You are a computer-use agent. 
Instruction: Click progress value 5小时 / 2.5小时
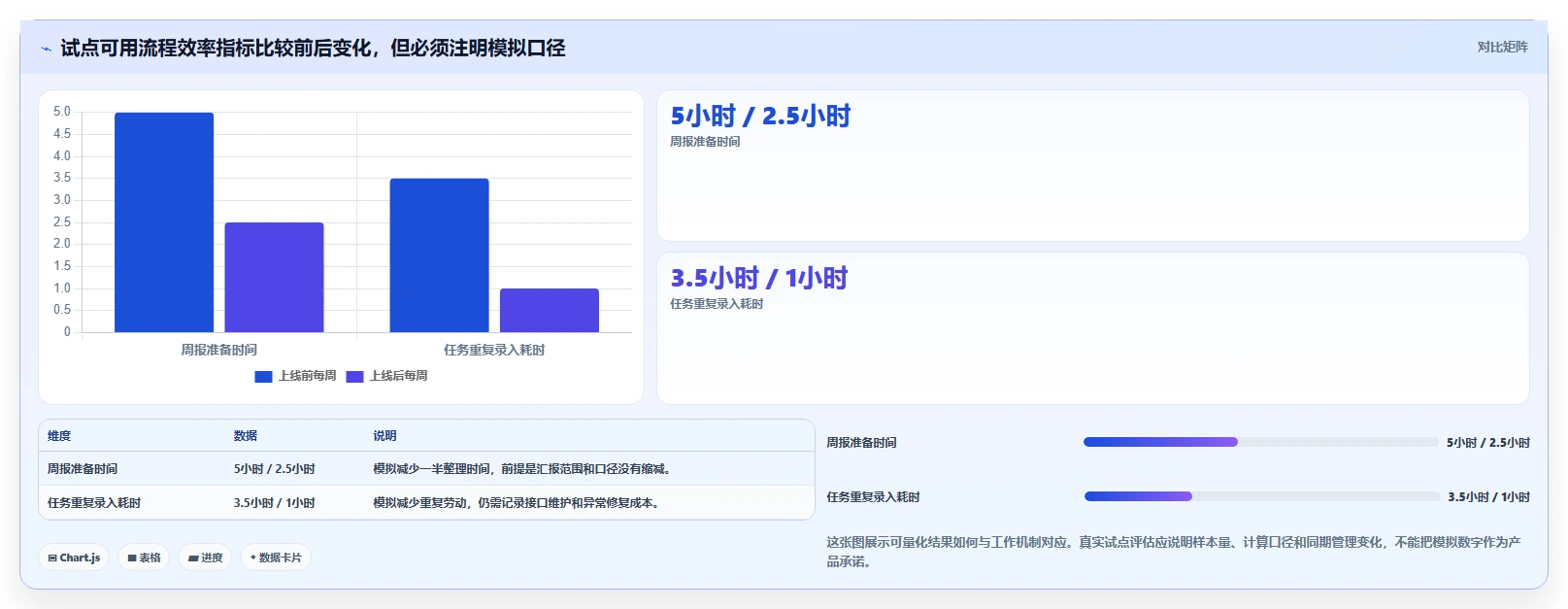point(1487,443)
